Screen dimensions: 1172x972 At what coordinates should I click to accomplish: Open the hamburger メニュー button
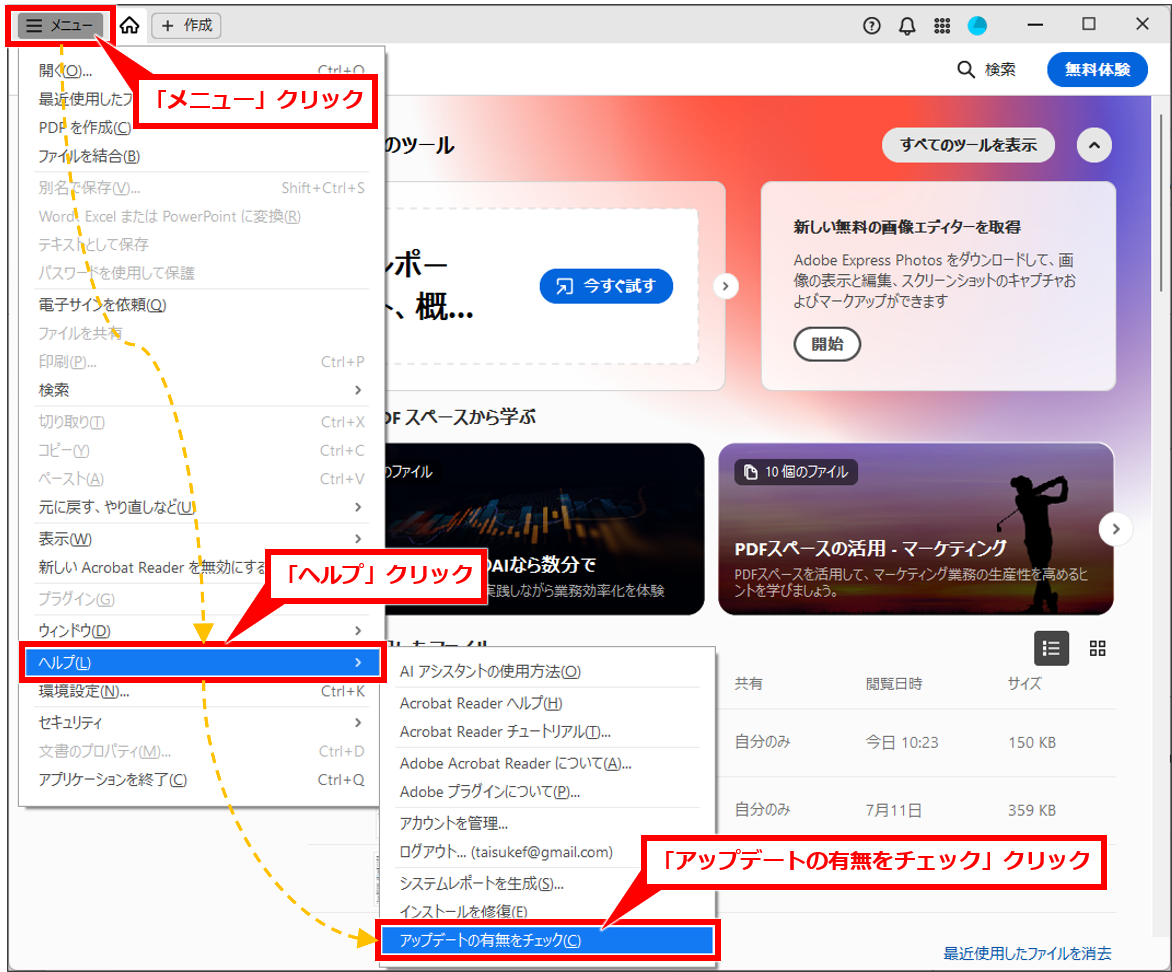[60, 25]
